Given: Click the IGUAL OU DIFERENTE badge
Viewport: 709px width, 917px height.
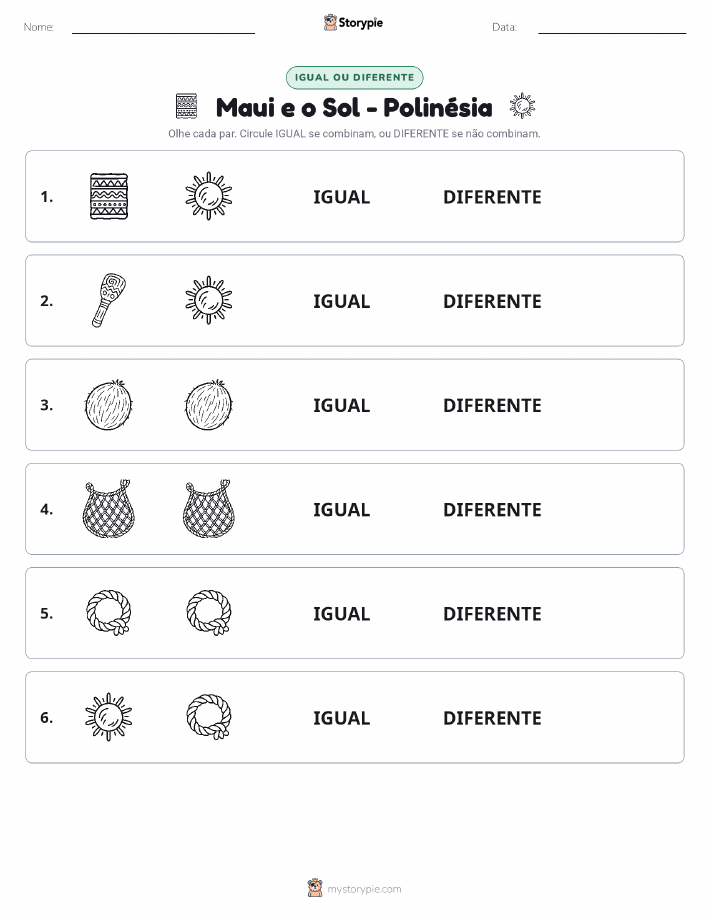Looking at the screenshot, I should (x=354, y=77).
